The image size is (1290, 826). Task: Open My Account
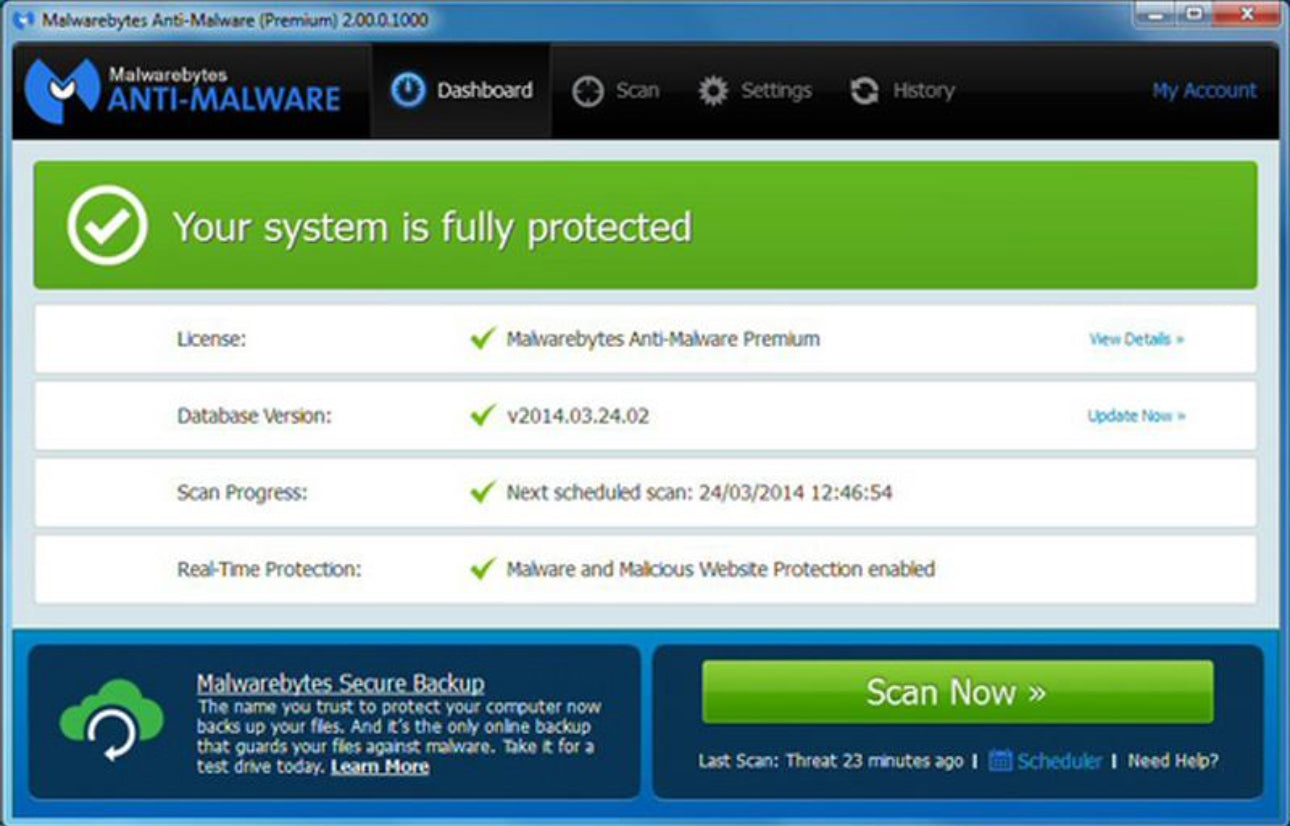pos(1204,91)
